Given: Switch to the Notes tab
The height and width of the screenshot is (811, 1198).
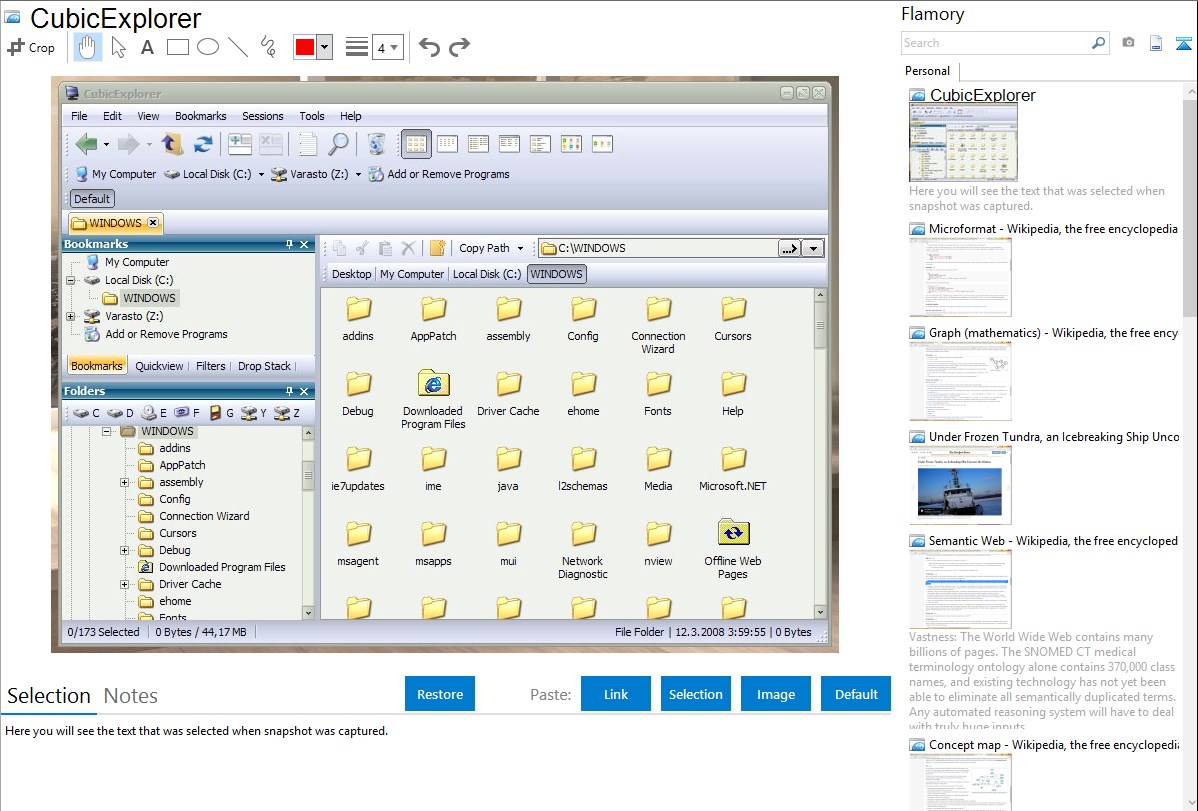Looking at the screenshot, I should (131, 696).
